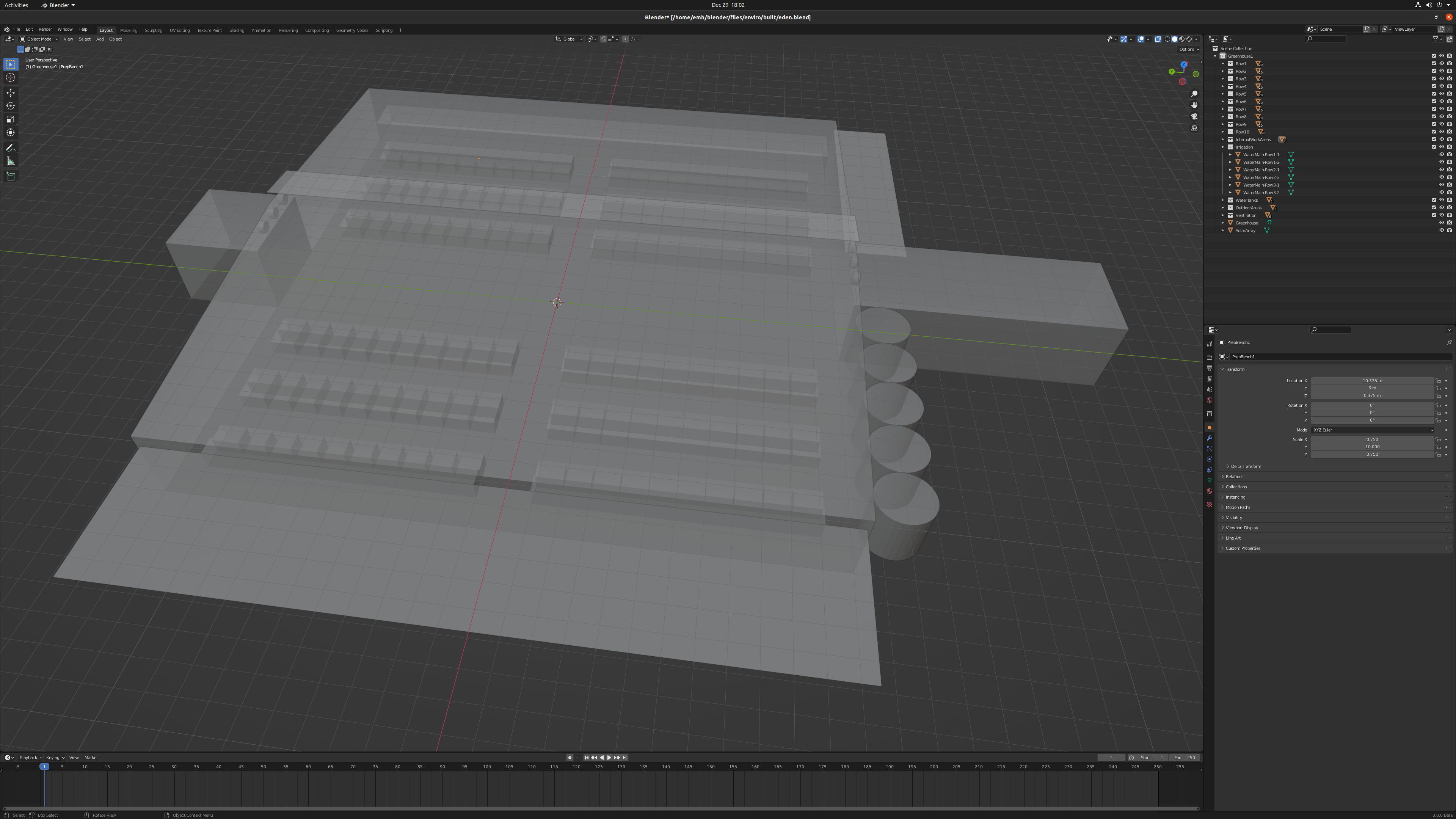Choose the Transform tool

(11, 132)
